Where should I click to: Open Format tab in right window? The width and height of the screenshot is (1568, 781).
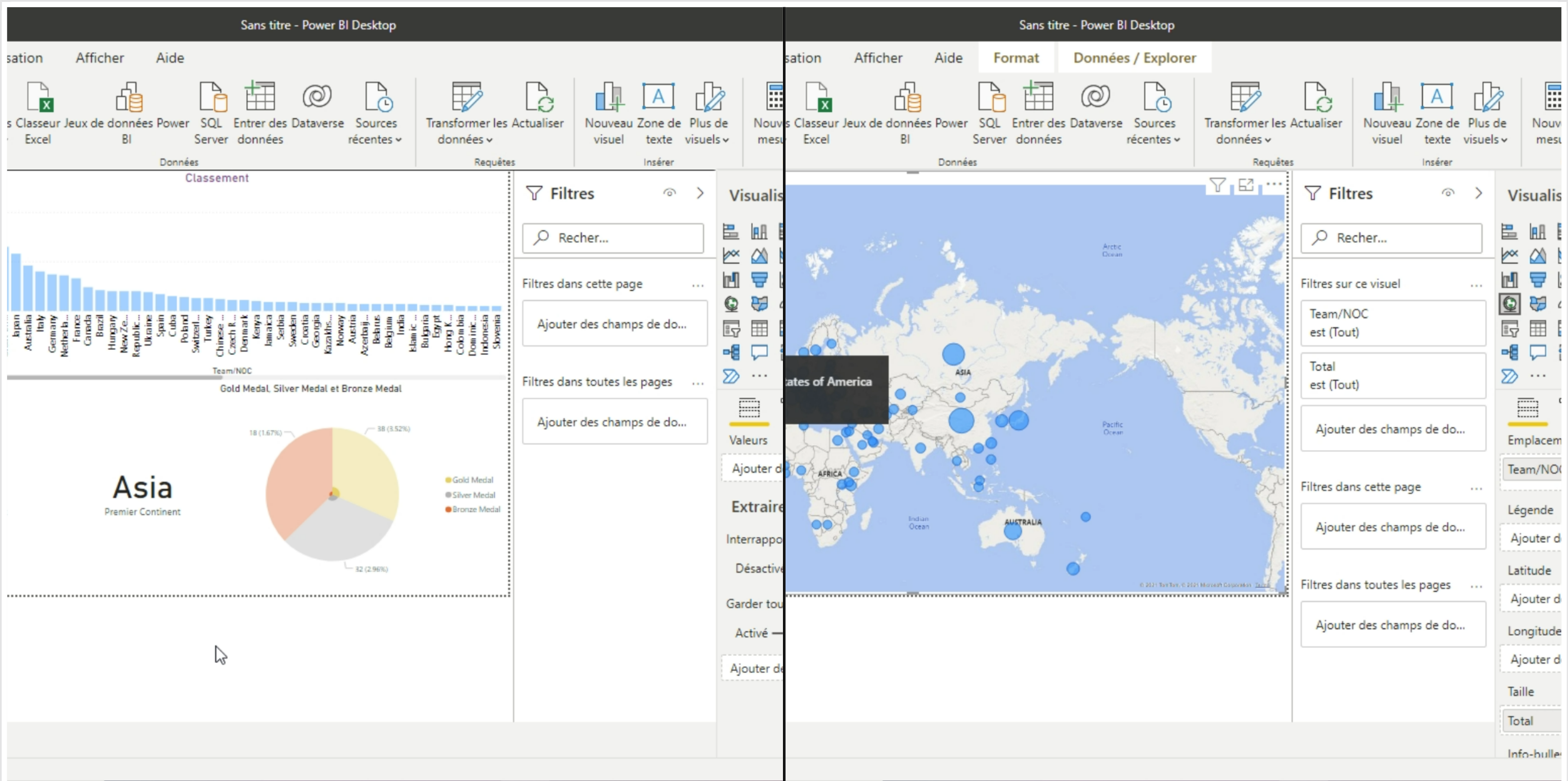pyautogui.click(x=1016, y=58)
